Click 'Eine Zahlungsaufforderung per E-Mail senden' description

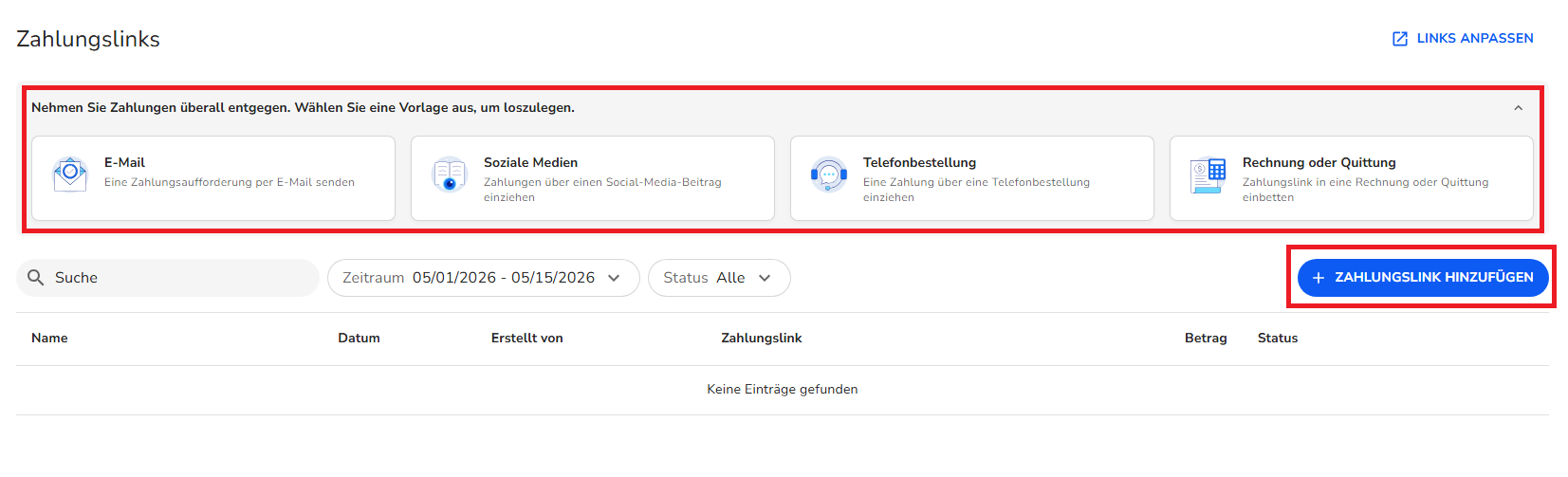click(230, 182)
